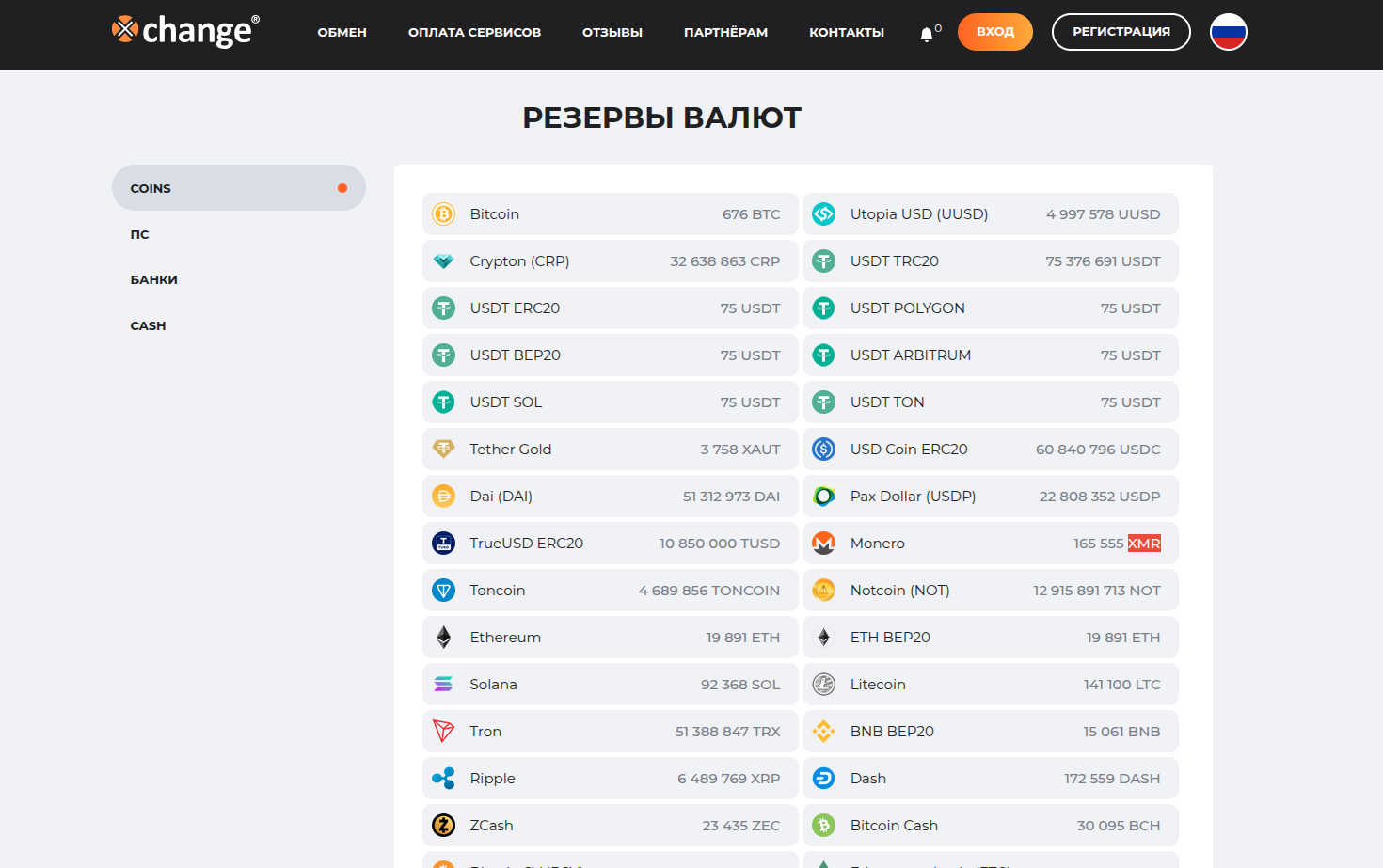Select the ПС category tab

(140, 234)
